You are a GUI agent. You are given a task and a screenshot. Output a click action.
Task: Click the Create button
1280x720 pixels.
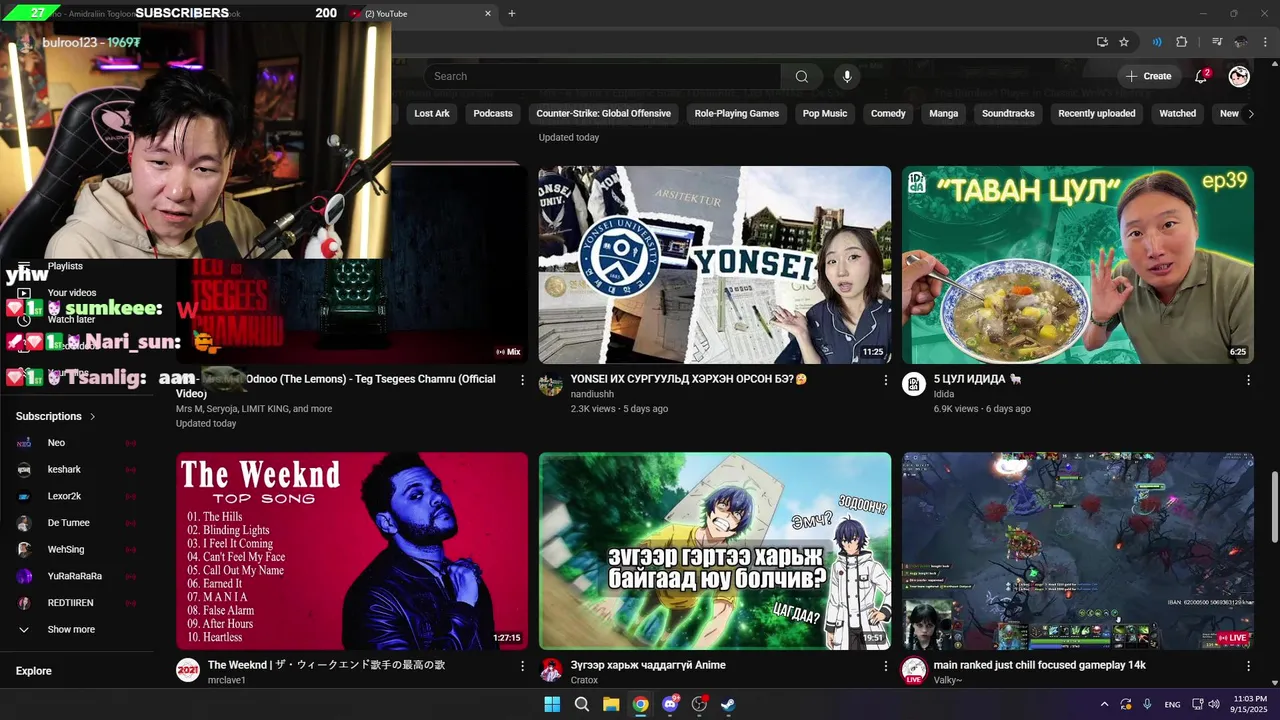pos(1148,76)
